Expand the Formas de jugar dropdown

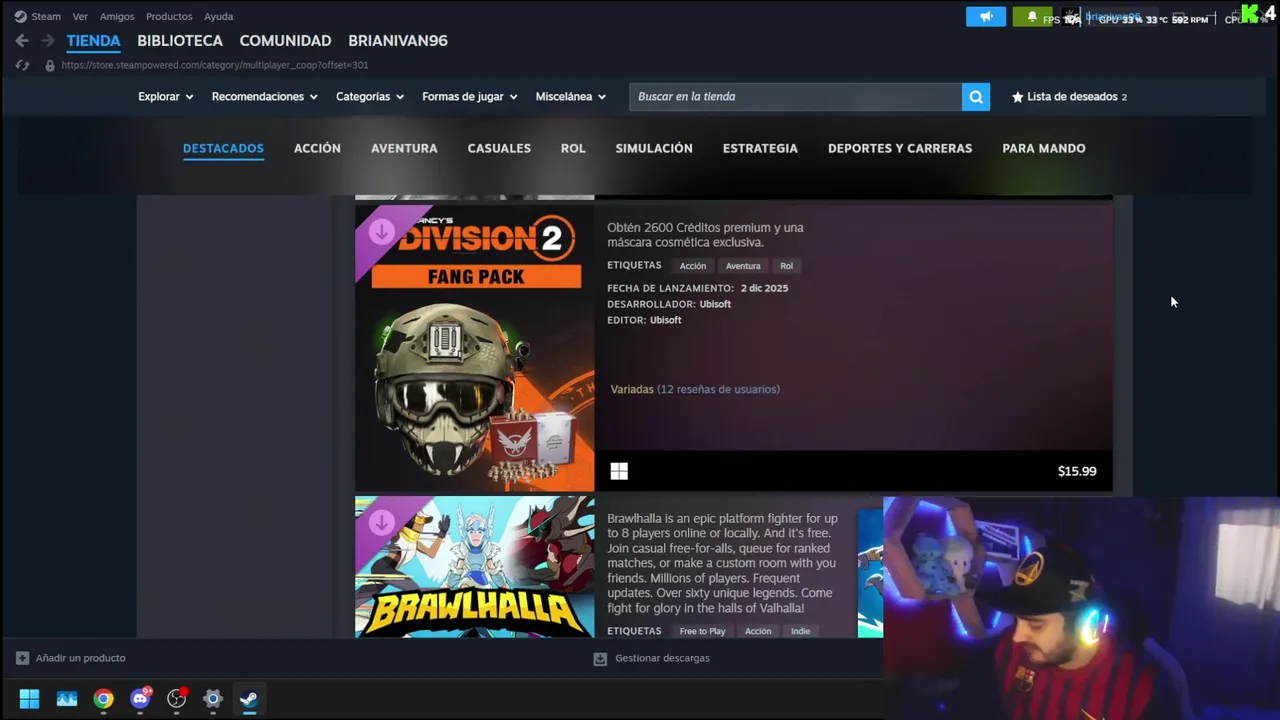click(469, 97)
